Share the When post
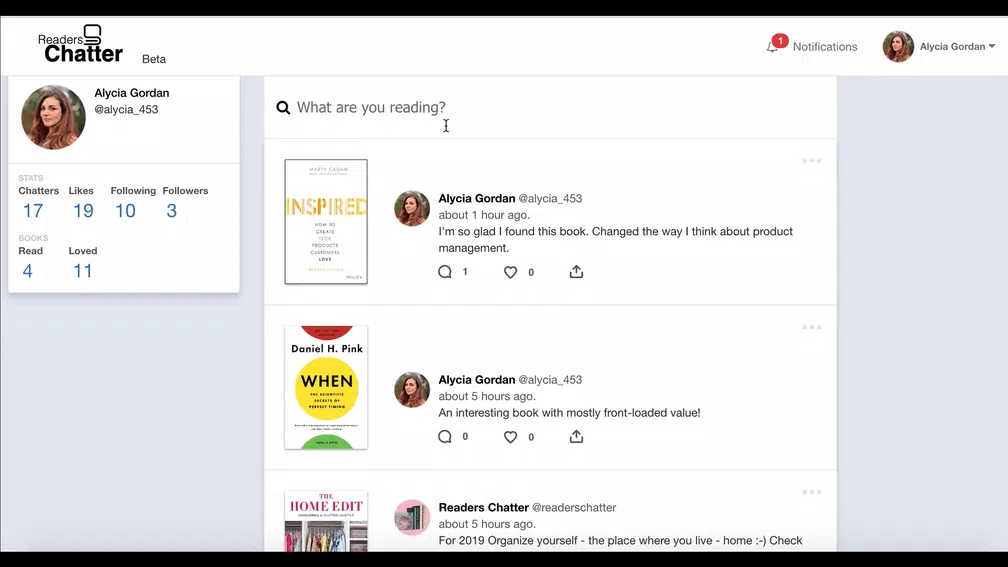The image size is (1008, 567). pyautogui.click(x=577, y=436)
